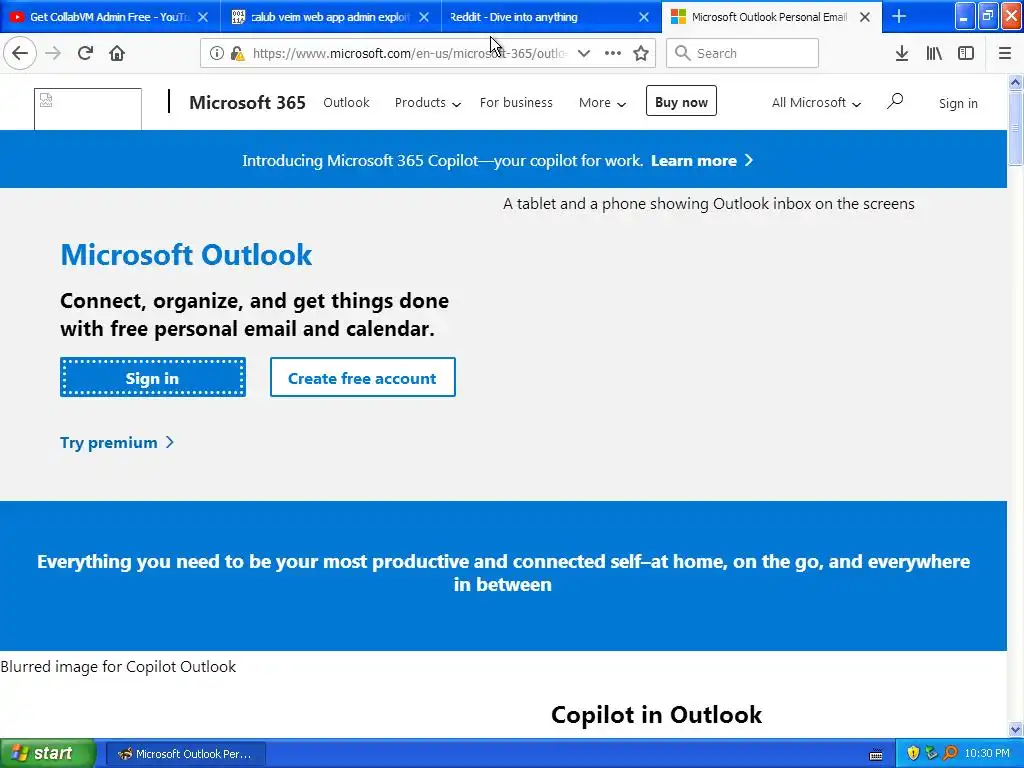Click the padlock warning icon in address bar
Viewport: 1024px width, 768px height.
pyautogui.click(x=238, y=53)
